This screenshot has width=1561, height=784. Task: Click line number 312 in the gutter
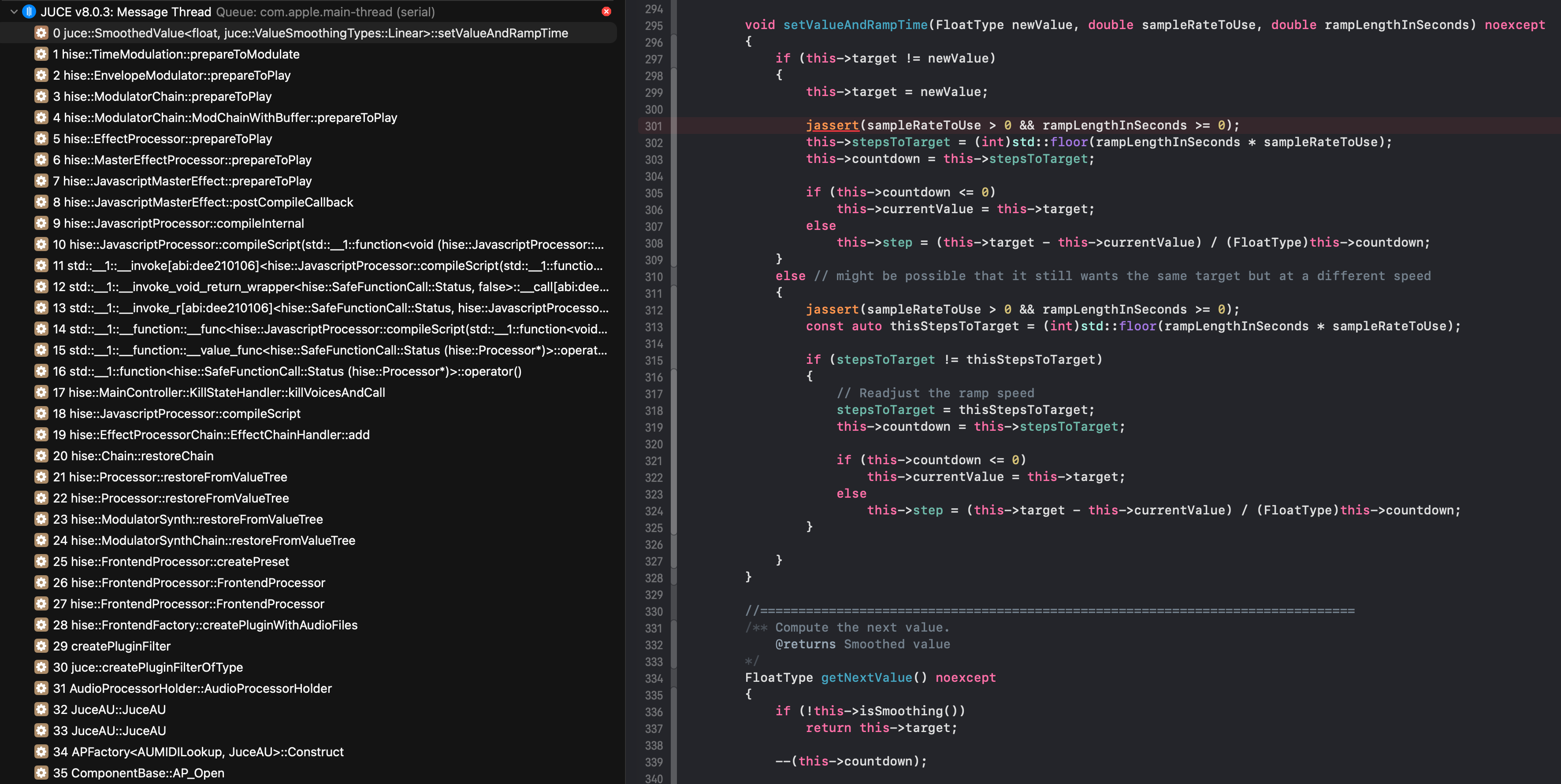pos(653,310)
